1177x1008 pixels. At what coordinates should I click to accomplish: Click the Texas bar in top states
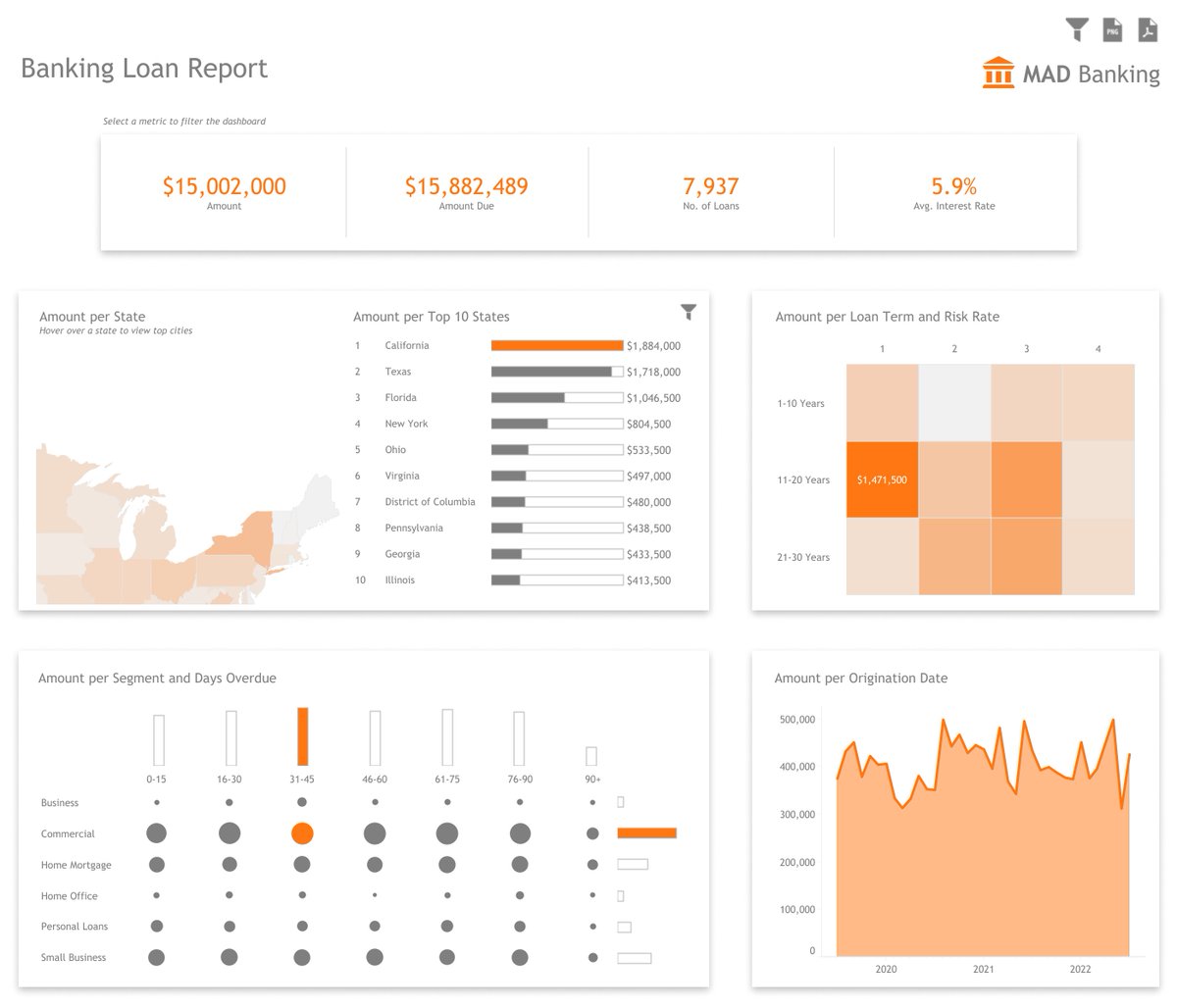[x=557, y=372]
